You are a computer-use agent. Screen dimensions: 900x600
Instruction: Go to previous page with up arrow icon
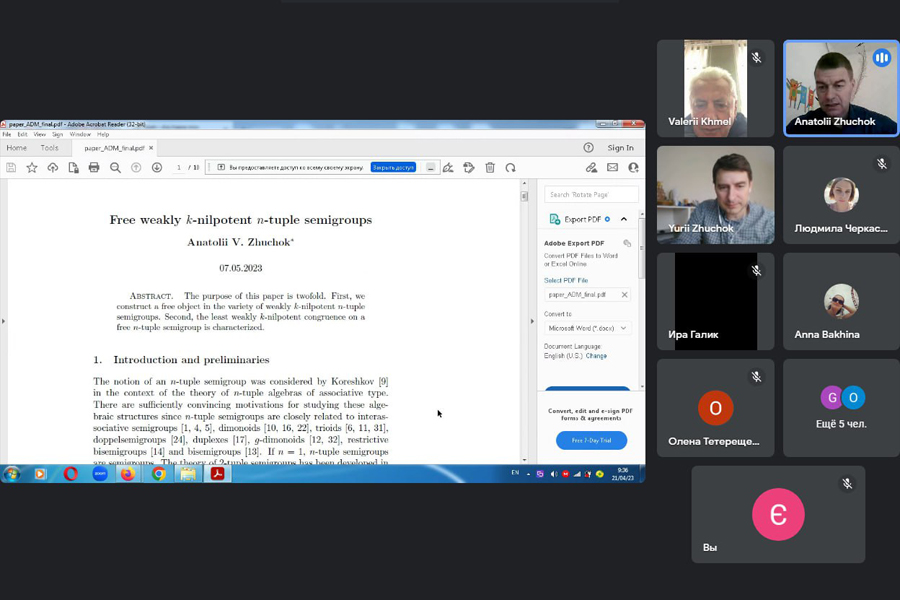tap(136, 168)
